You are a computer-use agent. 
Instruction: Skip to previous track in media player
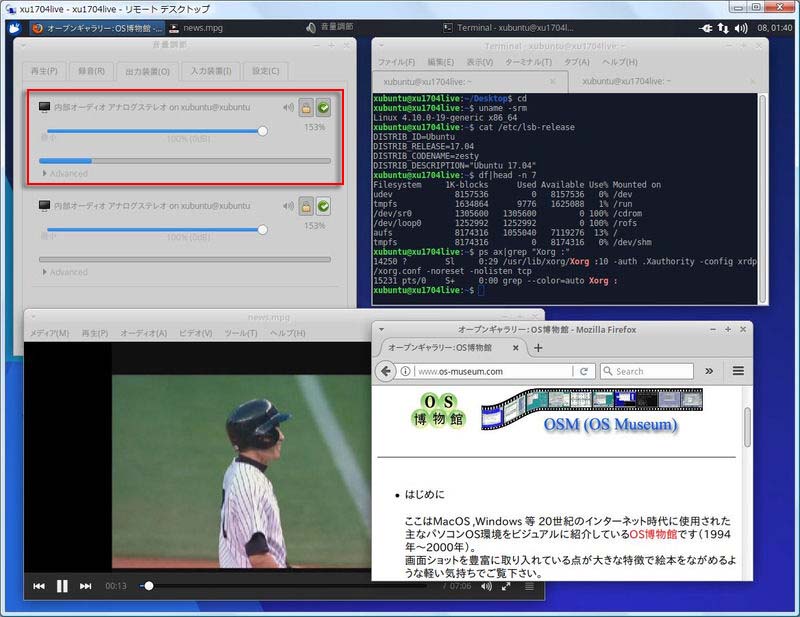(39, 586)
